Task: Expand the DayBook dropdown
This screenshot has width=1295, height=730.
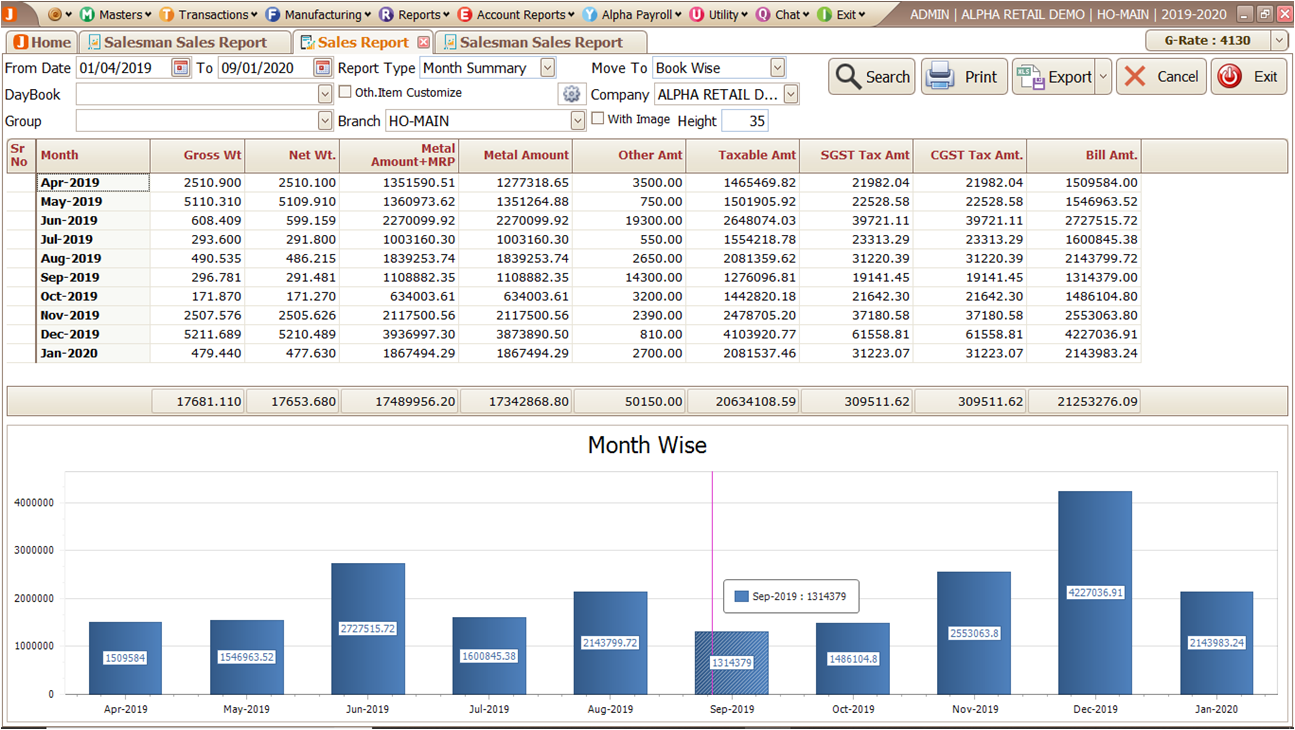Action: tap(325, 94)
